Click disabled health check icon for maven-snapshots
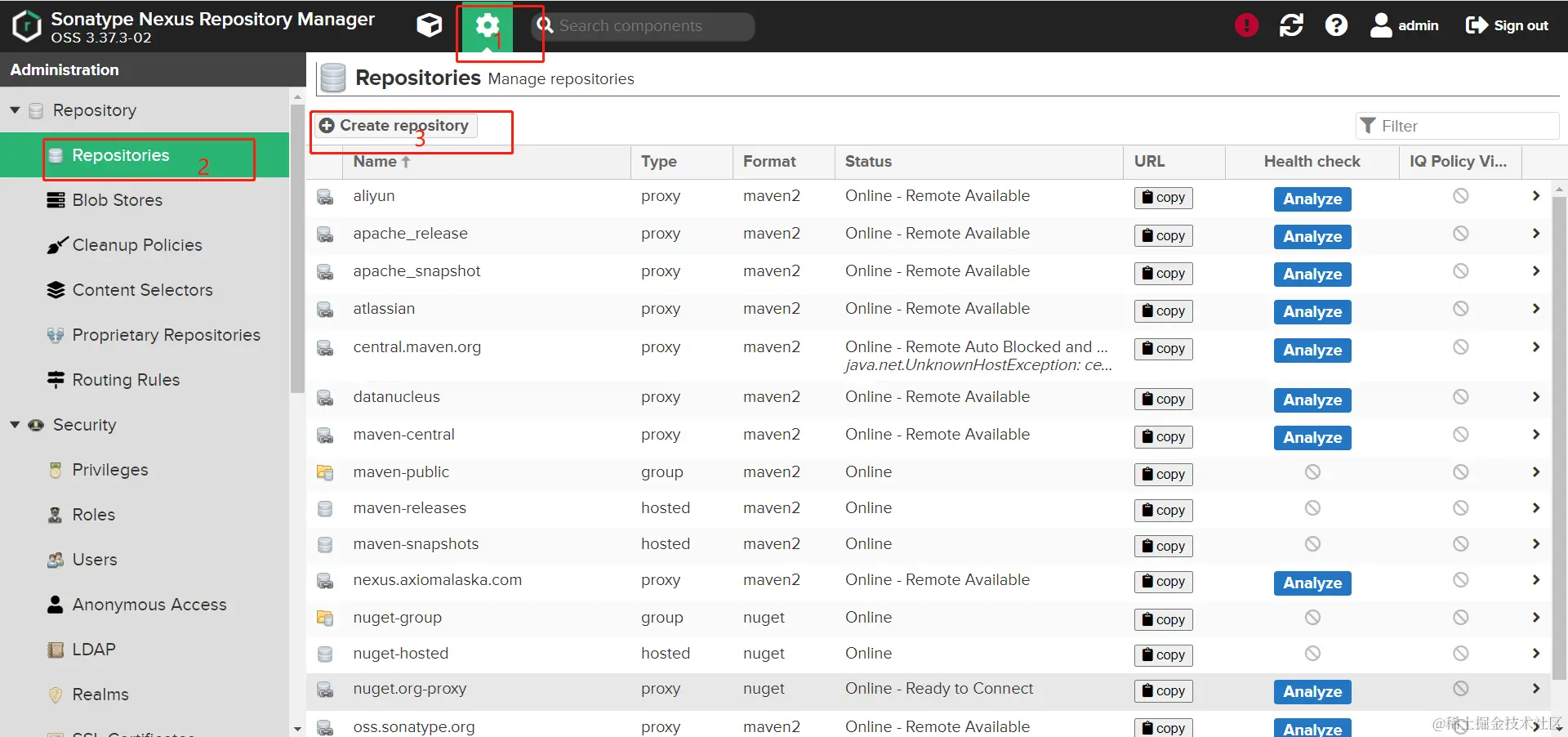 click(1312, 544)
